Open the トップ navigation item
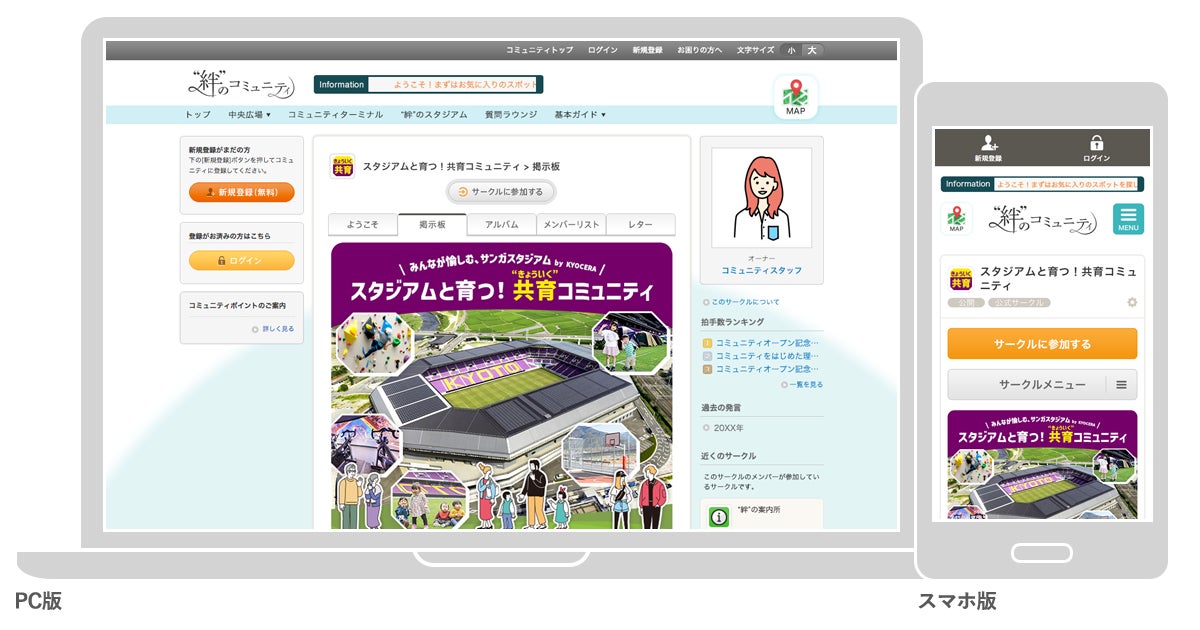This screenshot has height=630, width=1200. (x=198, y=115)
